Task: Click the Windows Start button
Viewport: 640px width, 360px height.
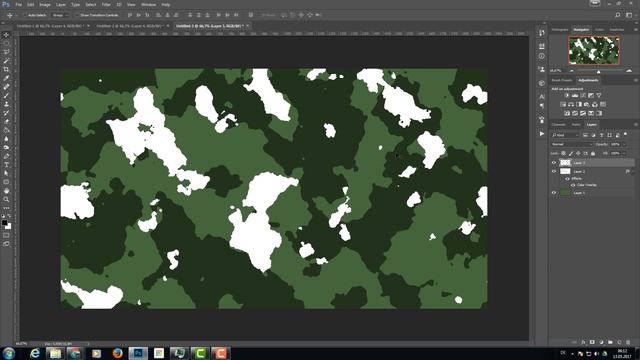Action: click(x=9, y=353)
